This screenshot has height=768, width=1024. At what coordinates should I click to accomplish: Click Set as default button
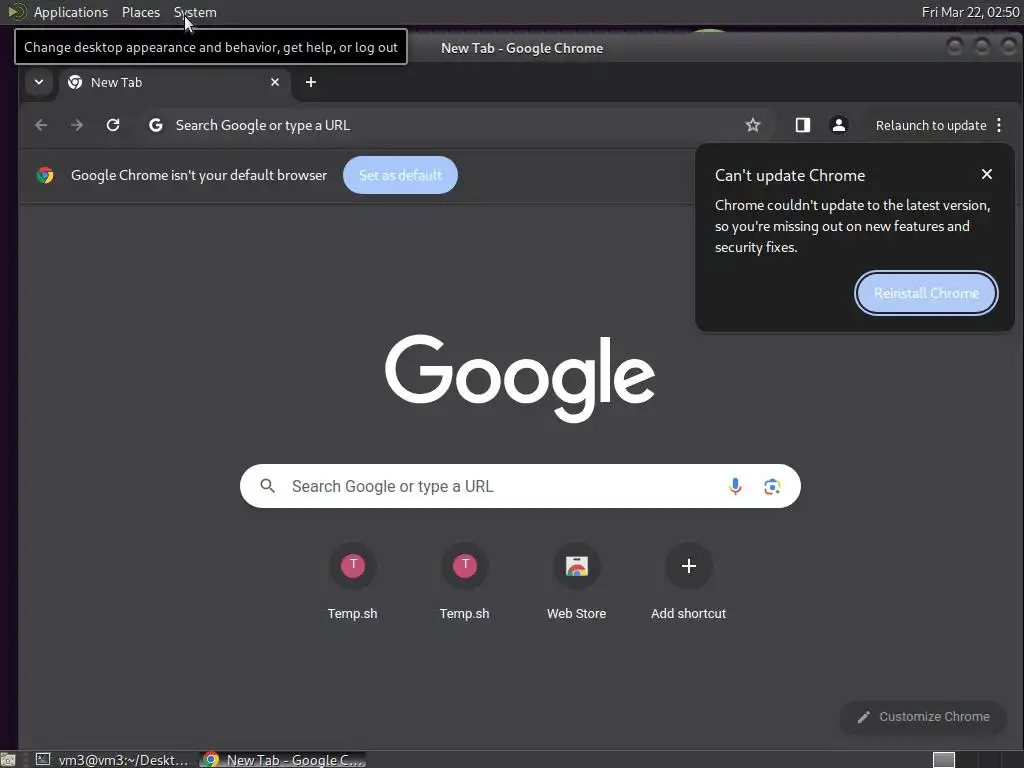[x=400, y=175]
